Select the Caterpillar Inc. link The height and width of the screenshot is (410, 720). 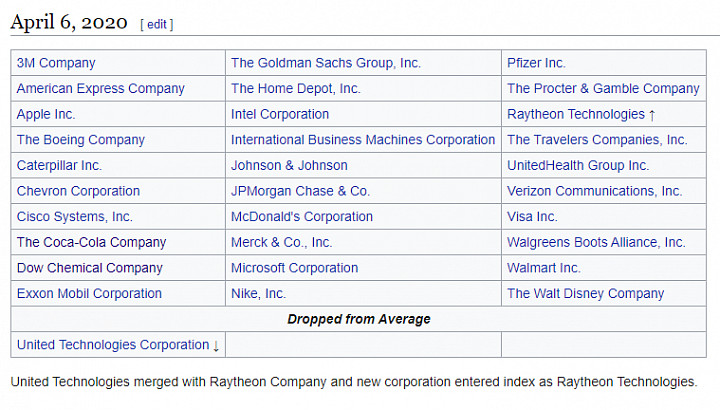tap(59, 166)
